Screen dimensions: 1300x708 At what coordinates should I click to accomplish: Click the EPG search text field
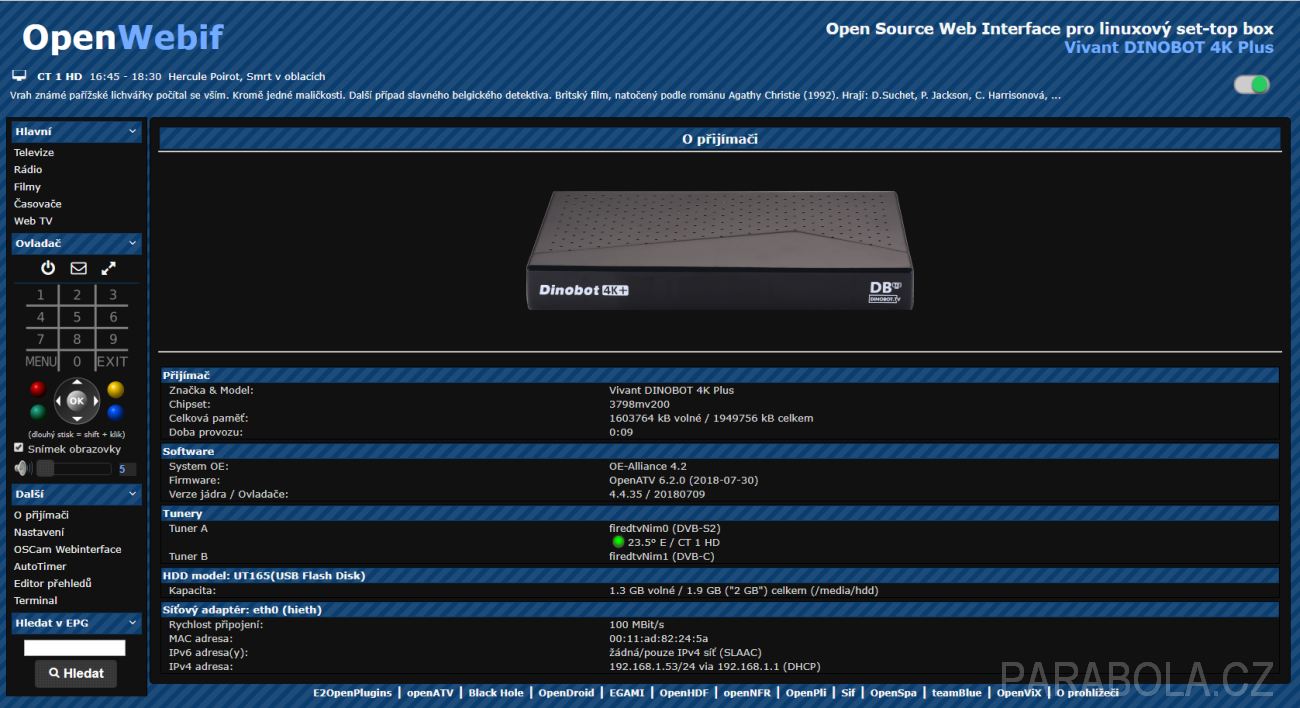75,648
